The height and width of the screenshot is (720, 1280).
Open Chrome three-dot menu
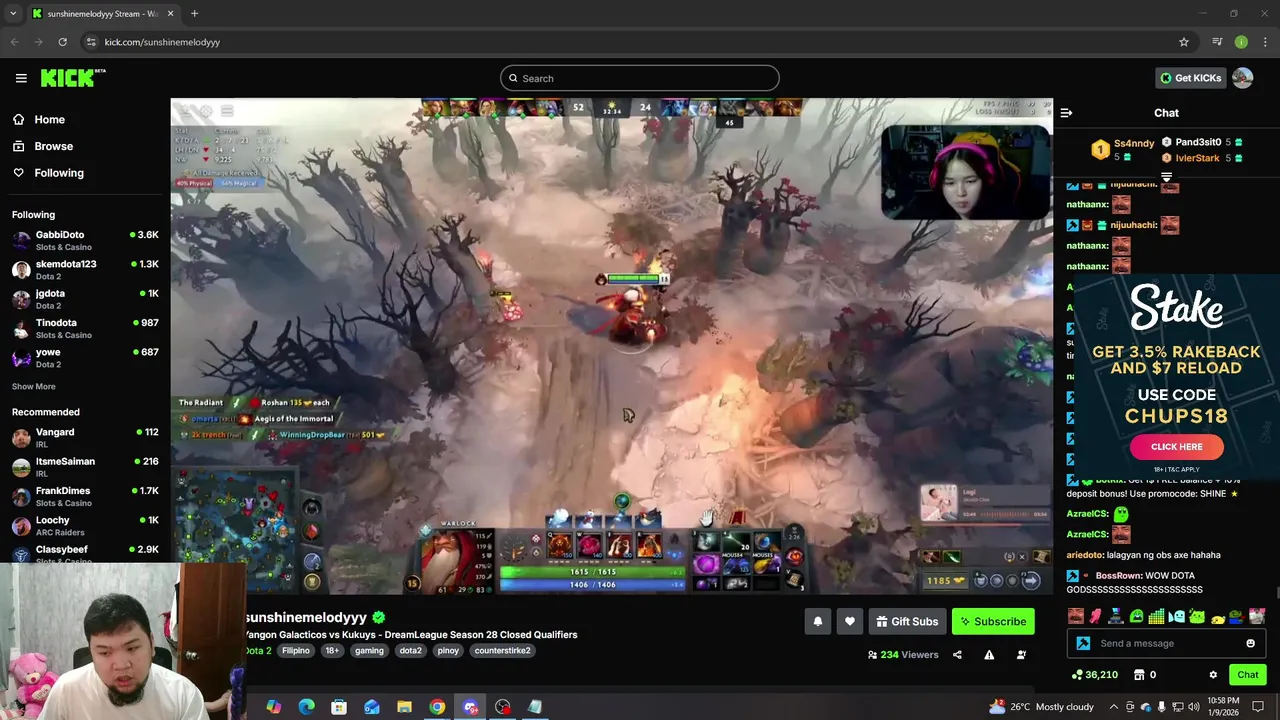click(x=1265, y=42)
